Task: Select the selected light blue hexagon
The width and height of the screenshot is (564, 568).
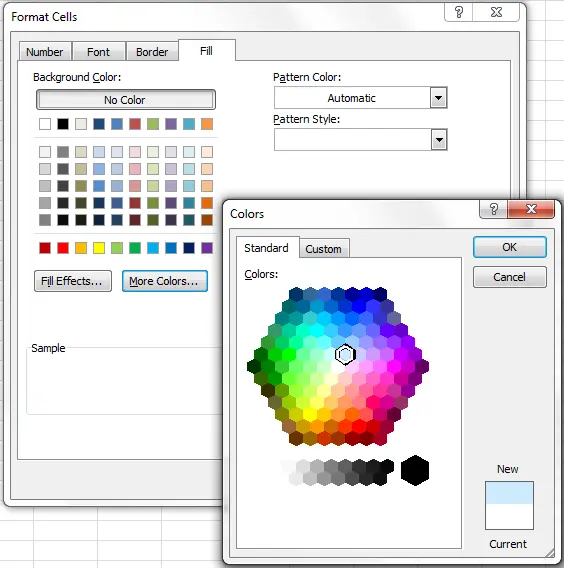Action: (345, 354)
